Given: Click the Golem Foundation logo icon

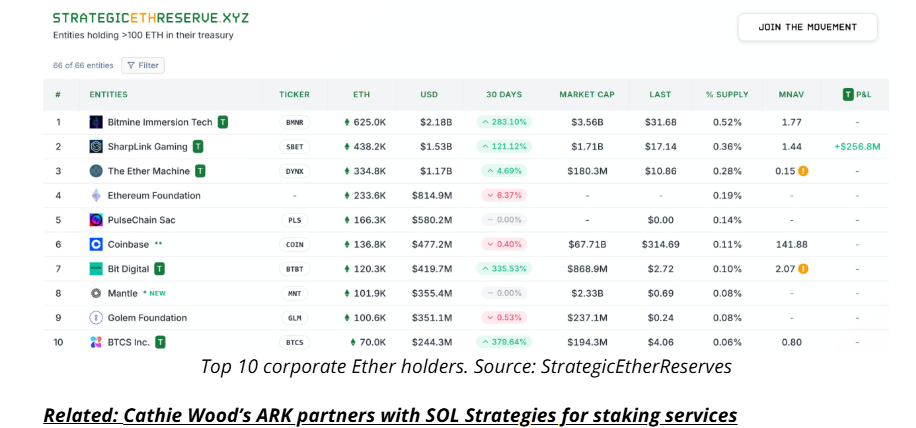Looking at the screenshot, I should pos(96,318).
